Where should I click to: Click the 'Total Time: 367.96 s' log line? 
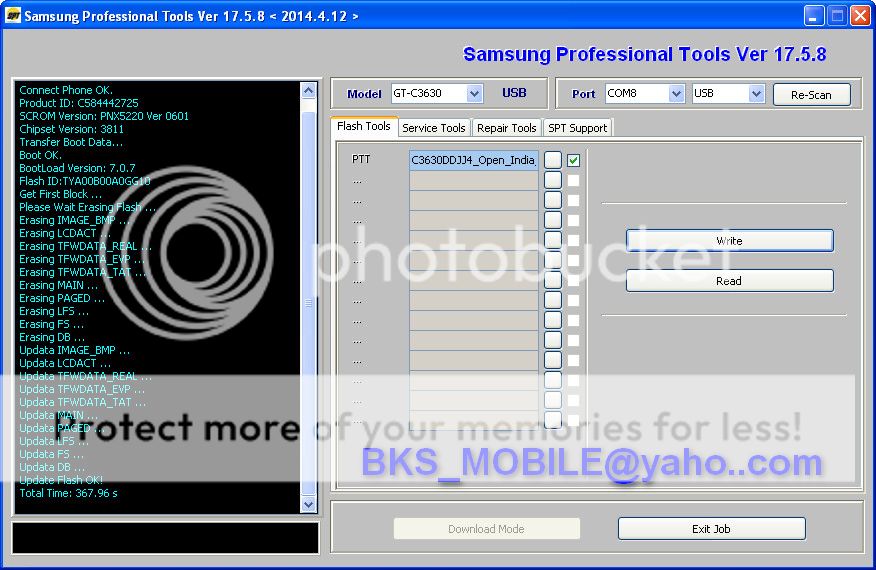(69, 493)
